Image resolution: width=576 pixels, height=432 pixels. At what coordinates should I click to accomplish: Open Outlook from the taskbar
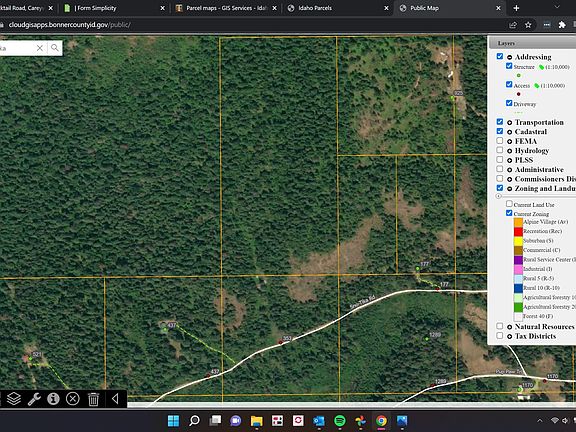coord(319,421)
